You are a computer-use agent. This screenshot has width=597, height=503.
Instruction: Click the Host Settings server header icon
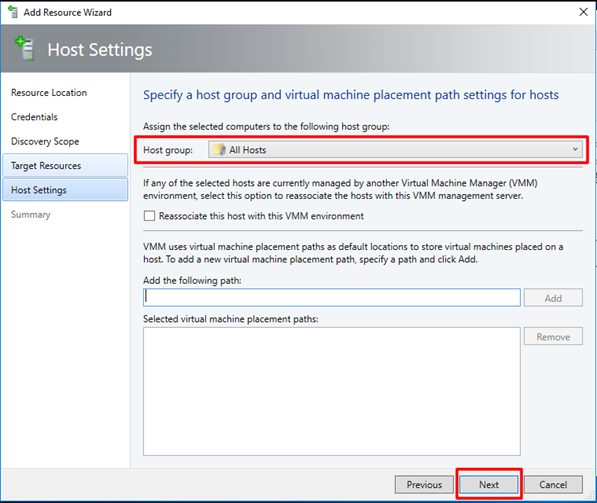pos(24,48)
